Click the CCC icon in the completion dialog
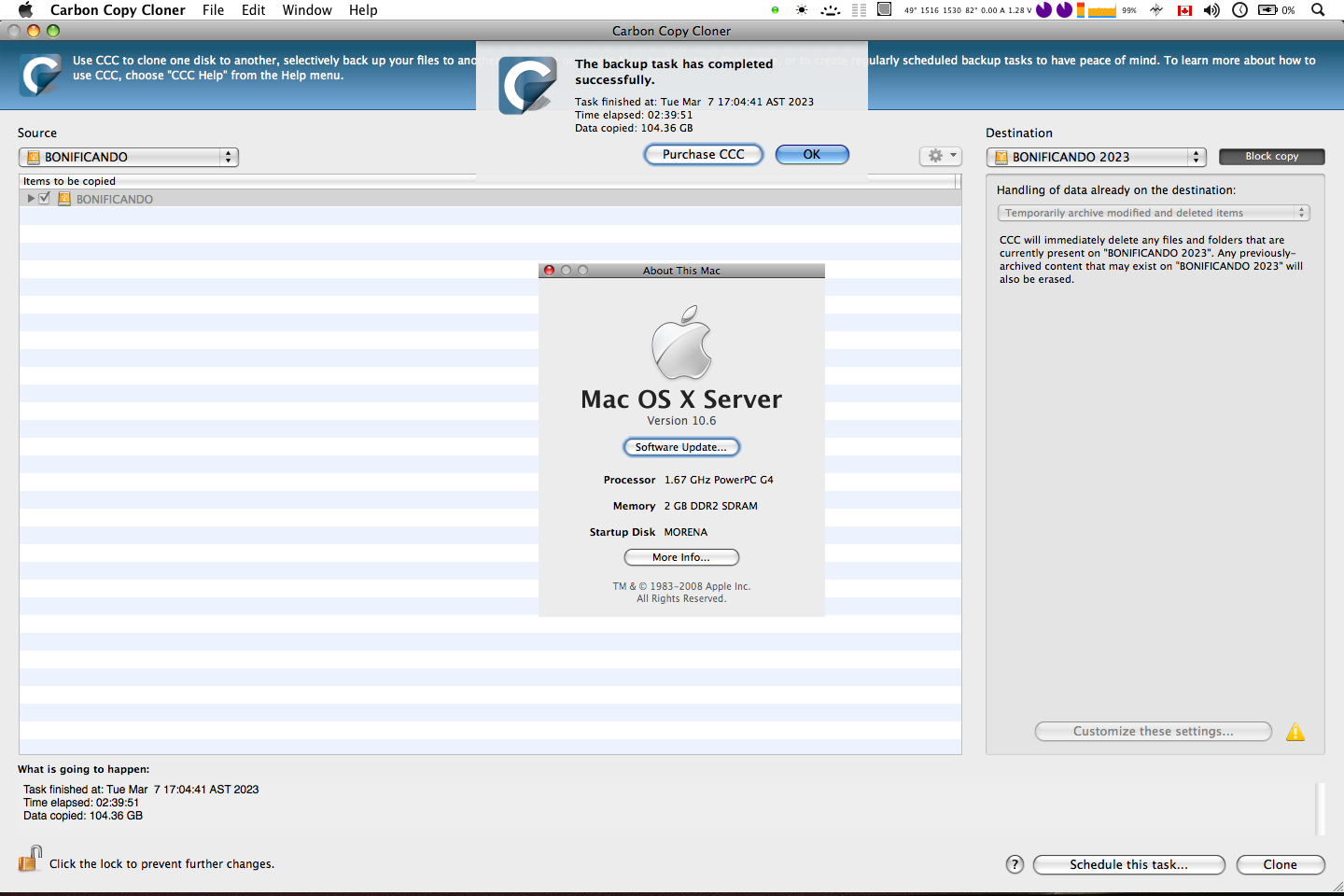Screen dimensions: 1344x896 click(527, 85)
